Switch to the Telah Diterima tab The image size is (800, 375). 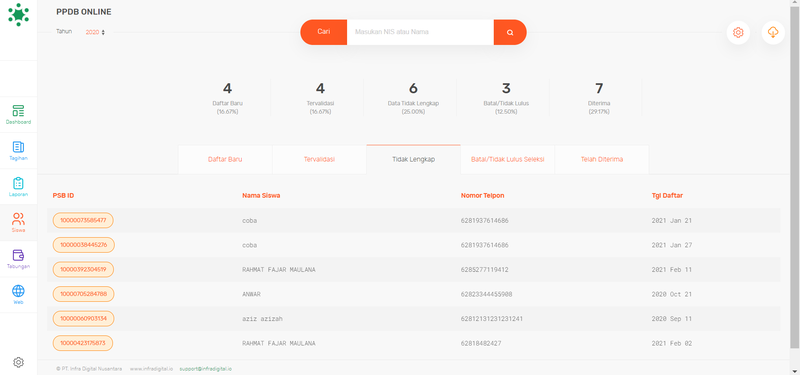602,159
